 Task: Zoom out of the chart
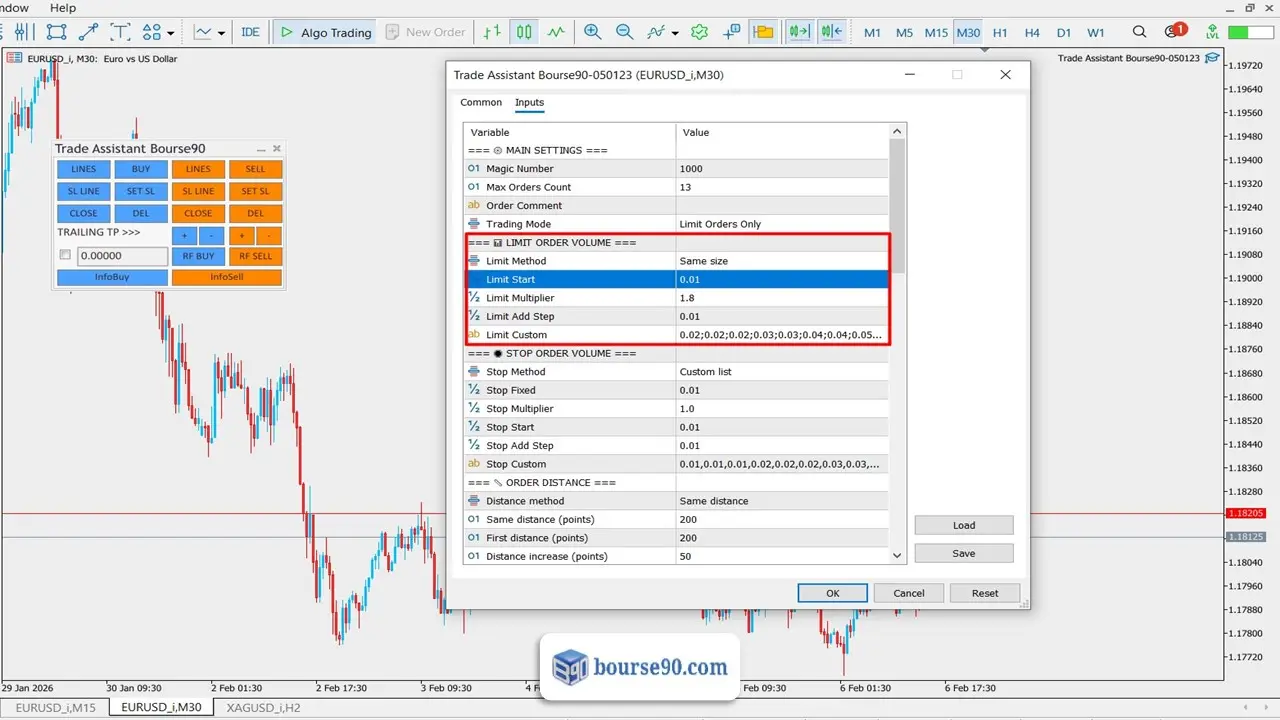[x=625, y=32]
